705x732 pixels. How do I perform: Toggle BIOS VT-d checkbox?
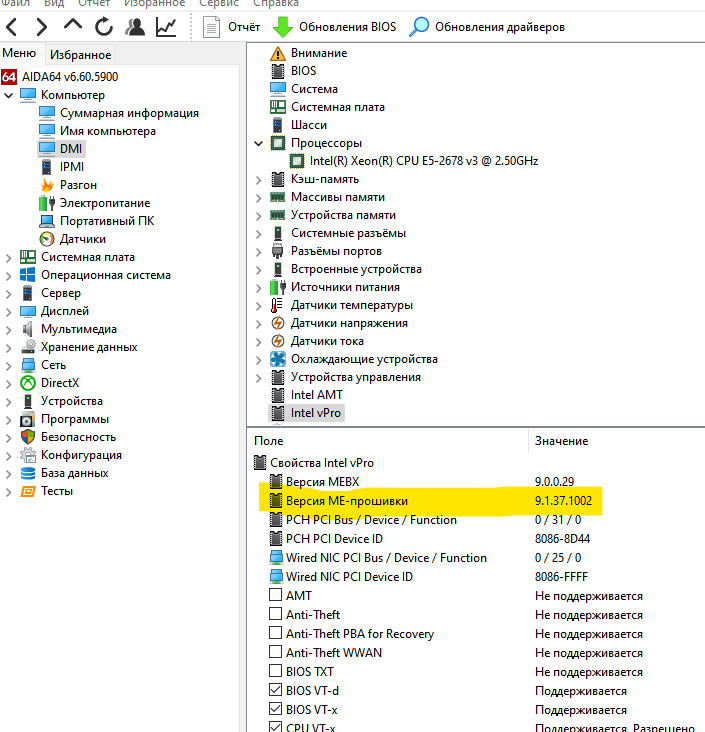pyautogui.click(x=275, y=690)
